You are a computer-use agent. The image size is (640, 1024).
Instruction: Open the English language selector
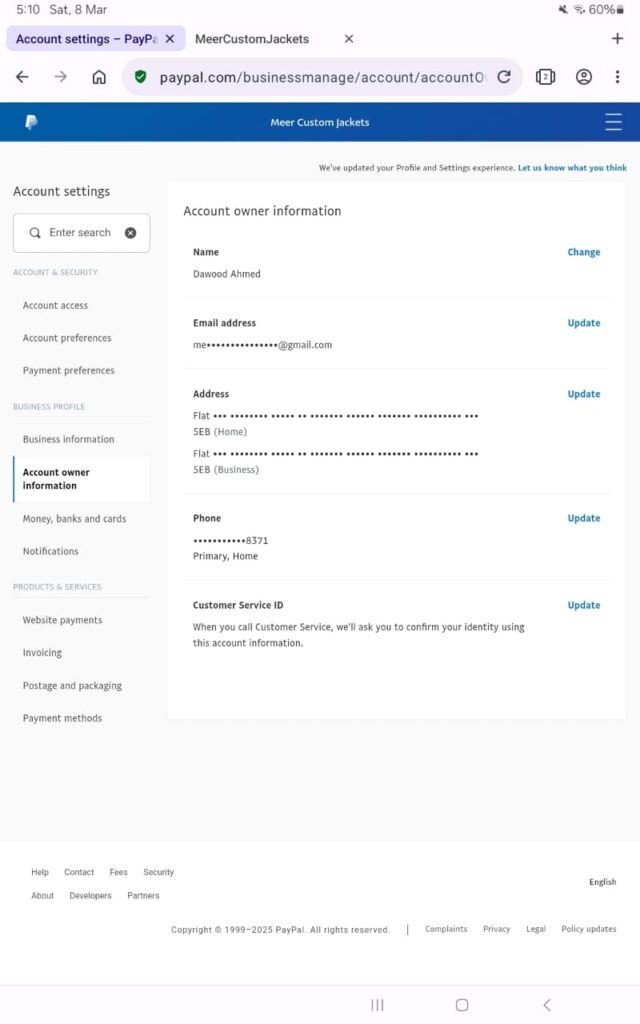[602, 882]
